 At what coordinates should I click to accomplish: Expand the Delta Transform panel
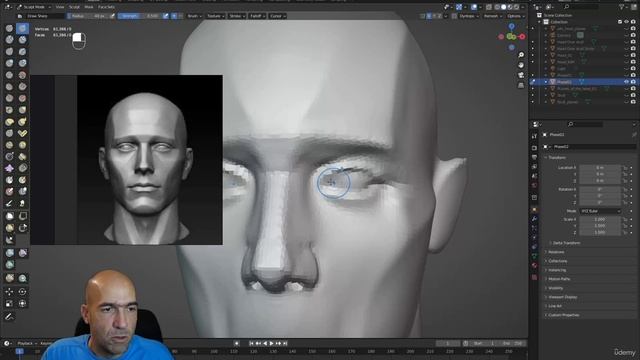pyautogui.click(x=566, y=243)
